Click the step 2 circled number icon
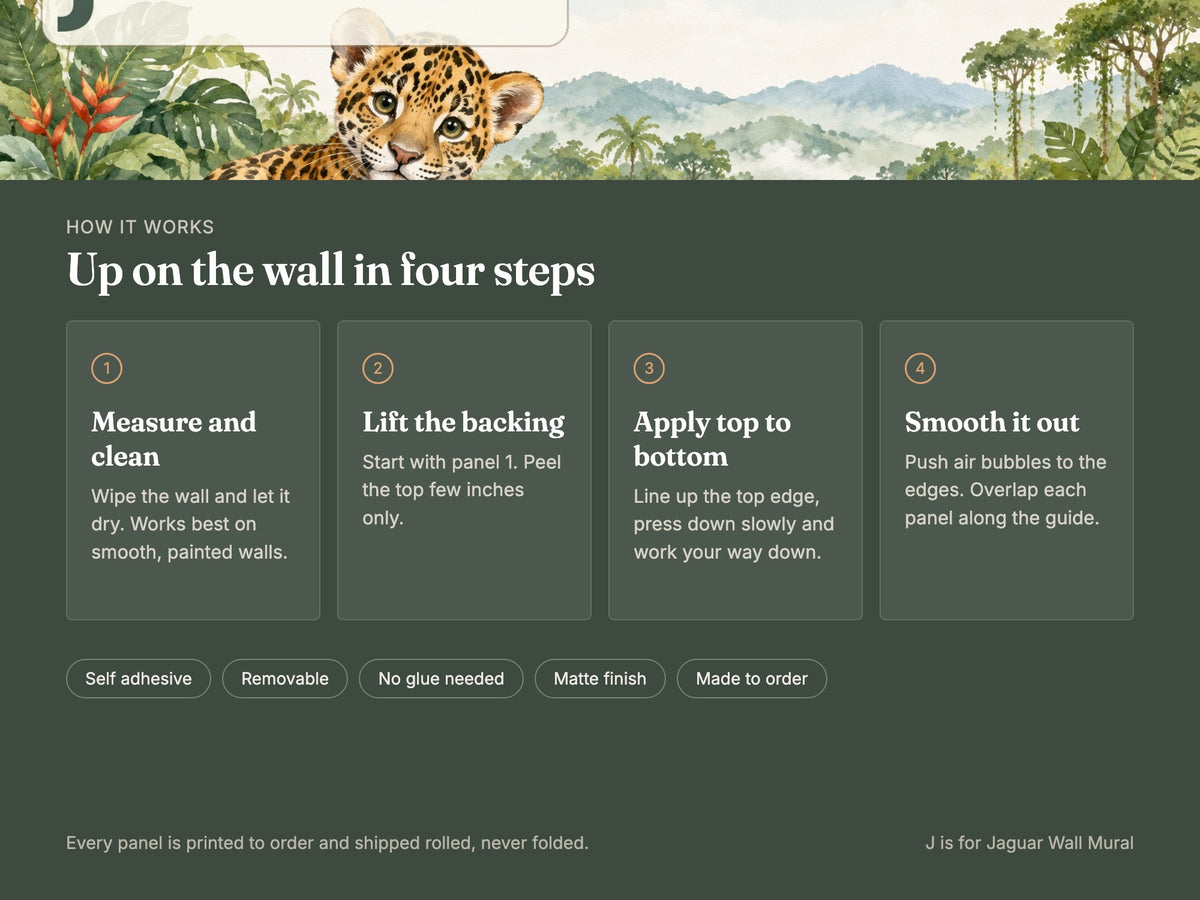1200x900 pixels. 378,369
